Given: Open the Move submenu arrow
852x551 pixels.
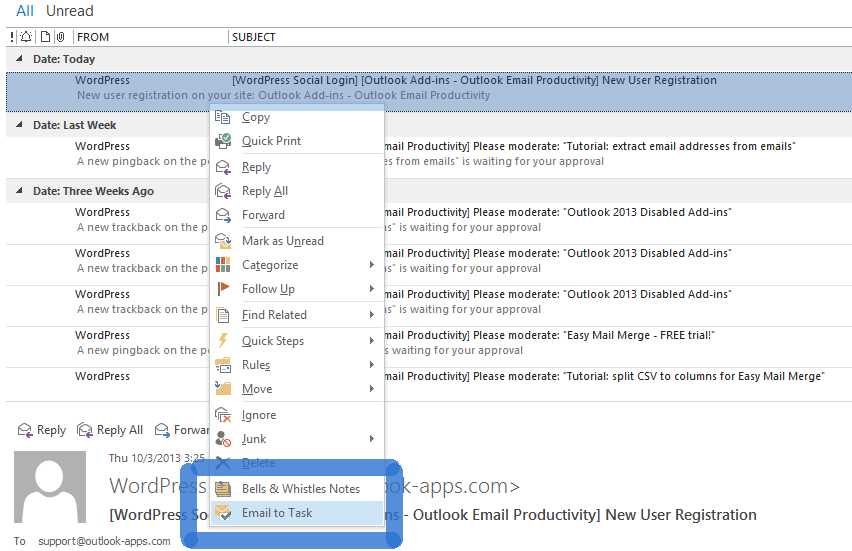Looking at the screenshot, I should 372,389.
